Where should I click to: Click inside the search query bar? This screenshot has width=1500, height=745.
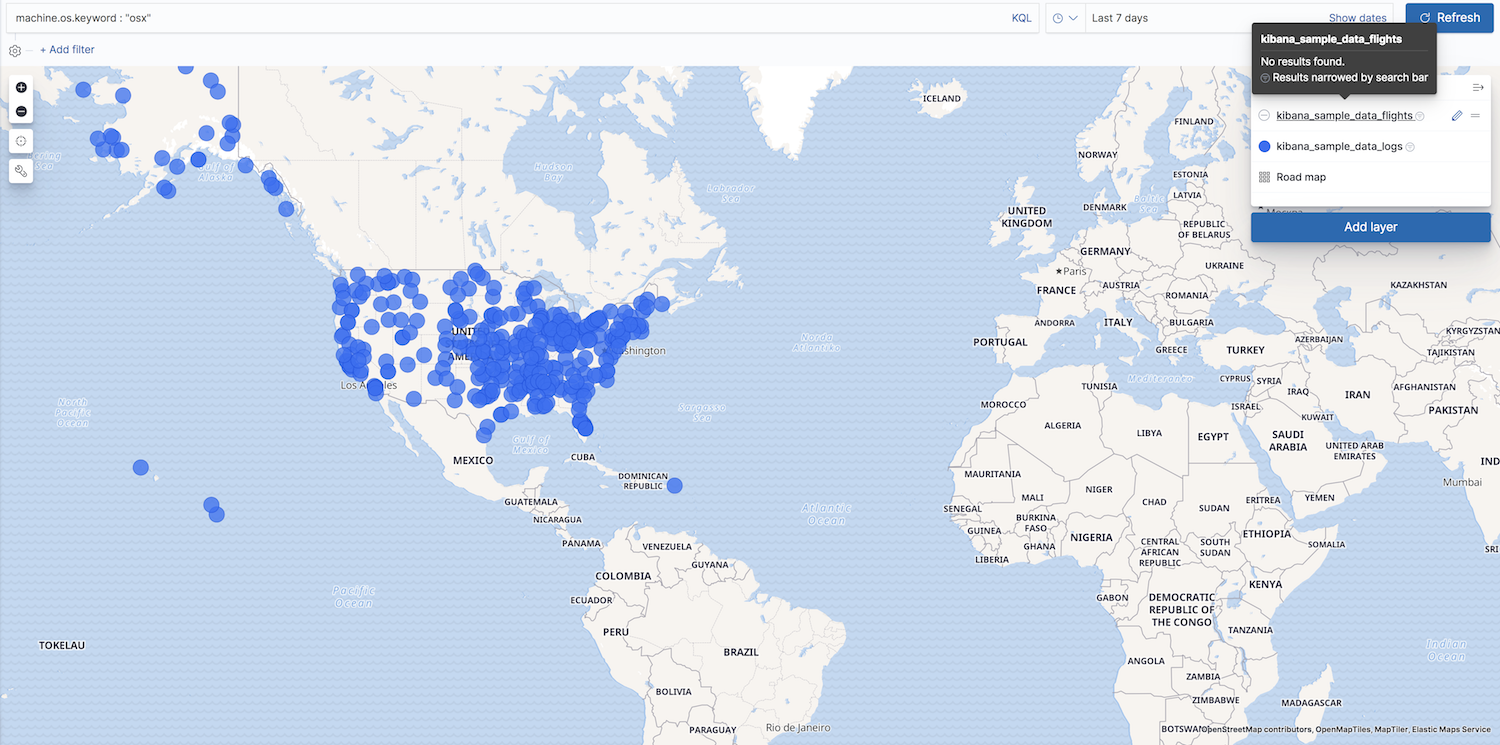tap(400, 17)
